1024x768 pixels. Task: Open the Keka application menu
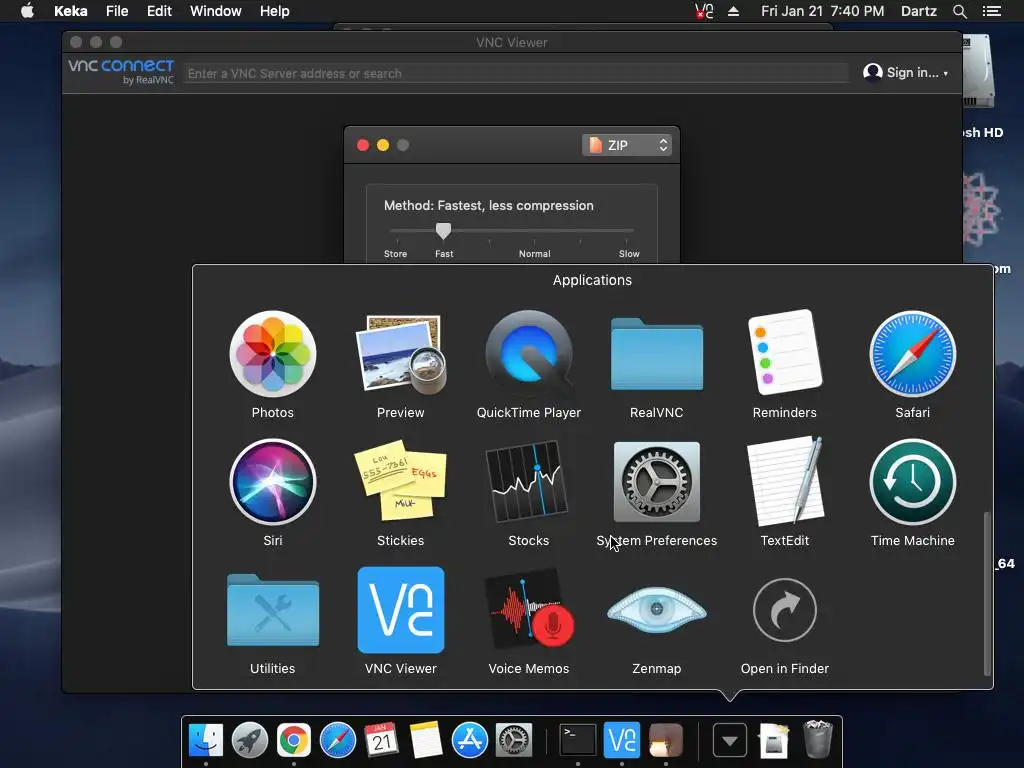click(71, 11)
